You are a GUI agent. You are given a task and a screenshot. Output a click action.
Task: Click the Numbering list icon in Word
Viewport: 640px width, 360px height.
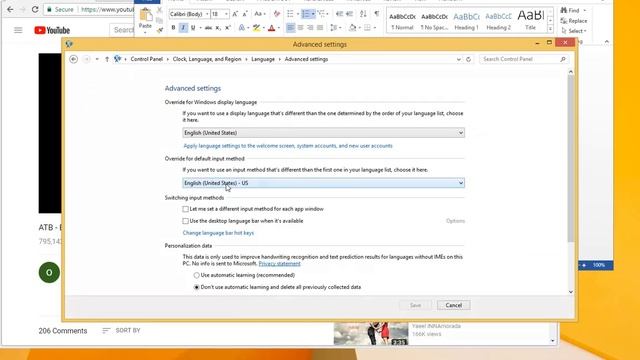point(306,14)
